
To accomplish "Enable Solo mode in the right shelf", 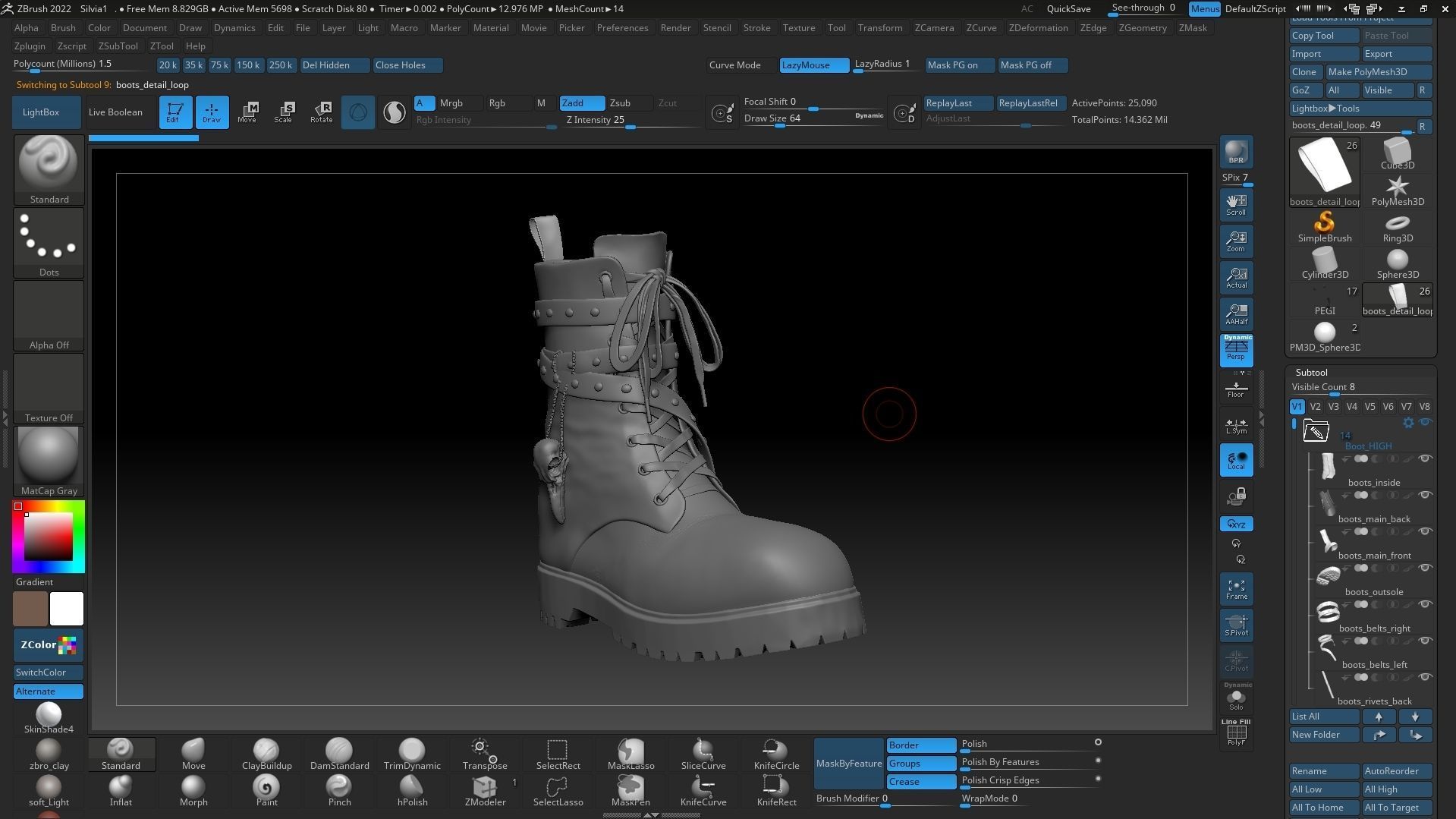I will pyautogui.click(x=1236, y=698).
